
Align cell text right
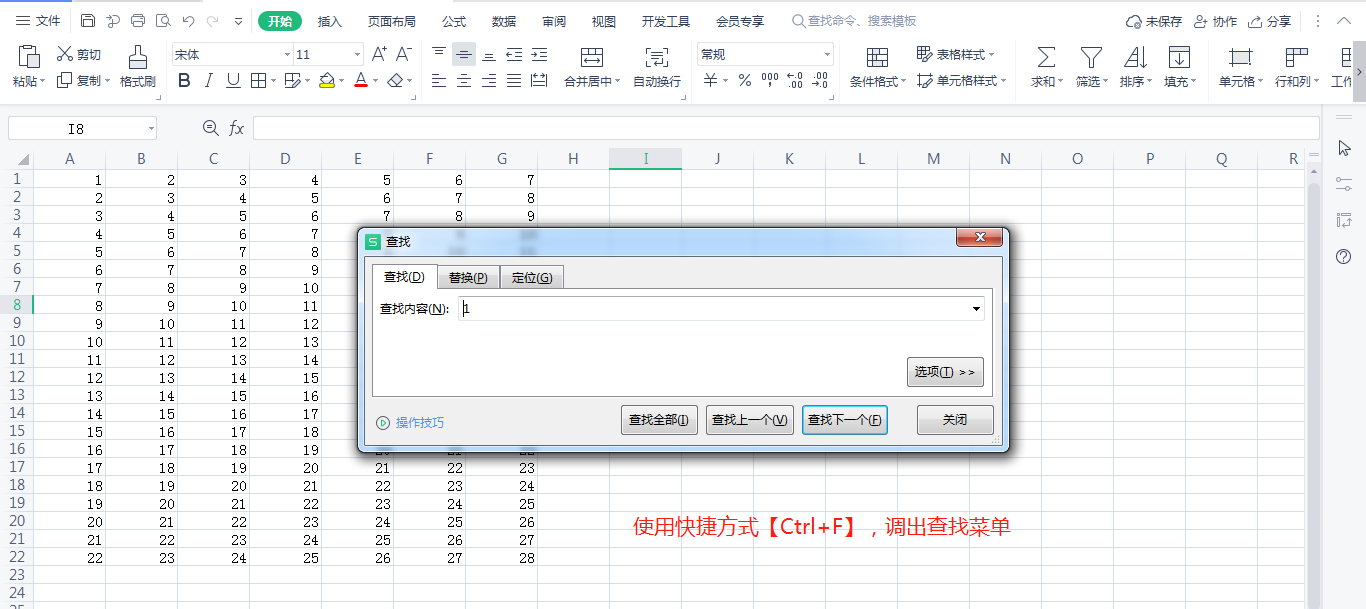tap(488, 81)
